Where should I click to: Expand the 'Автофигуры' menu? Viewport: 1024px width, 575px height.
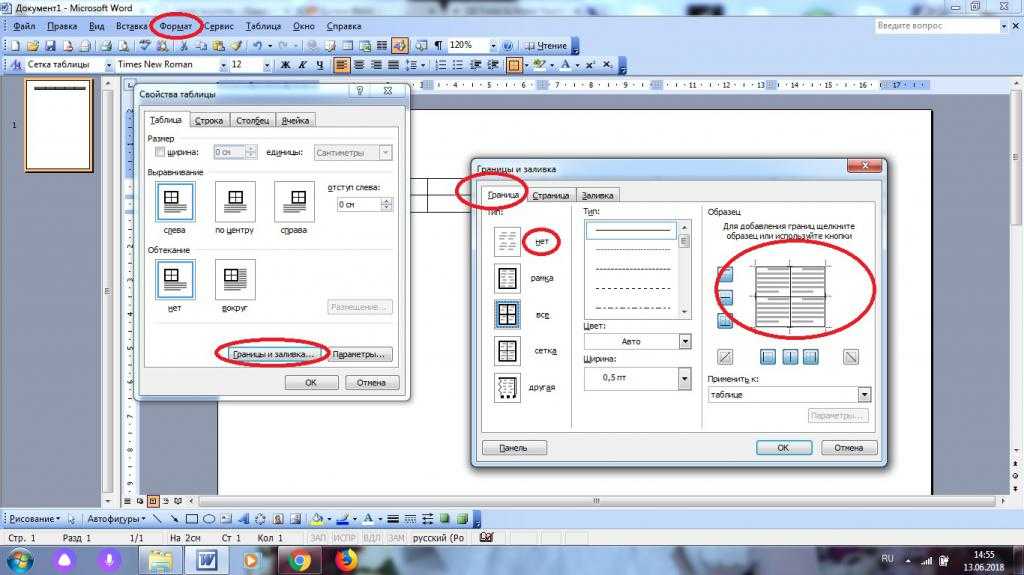point(116,519)
